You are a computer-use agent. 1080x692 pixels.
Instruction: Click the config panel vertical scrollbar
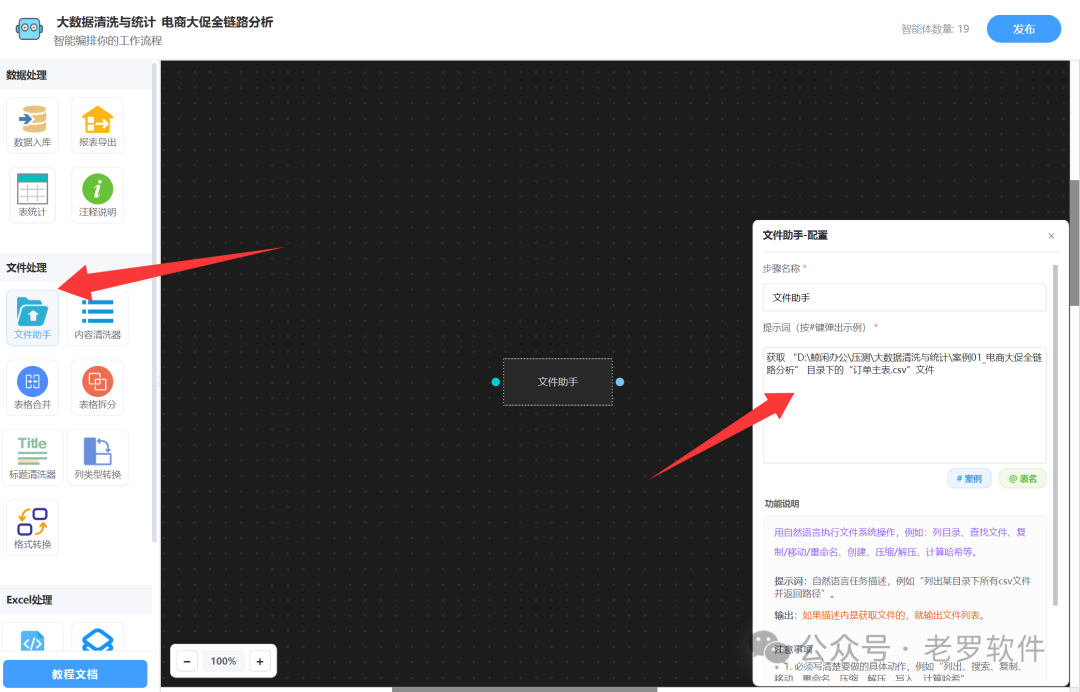coord(1055,435)
